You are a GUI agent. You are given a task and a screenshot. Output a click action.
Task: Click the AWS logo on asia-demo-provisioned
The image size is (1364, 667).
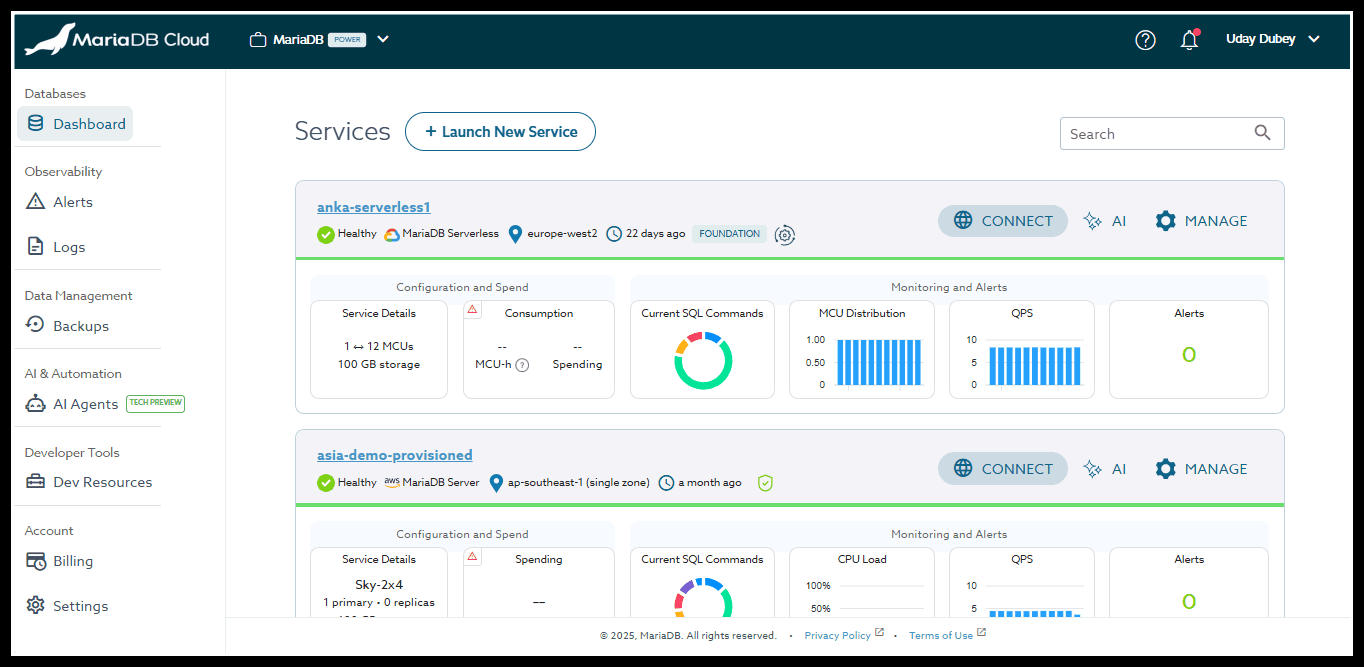pyautogui.click(x=392, y=482)
